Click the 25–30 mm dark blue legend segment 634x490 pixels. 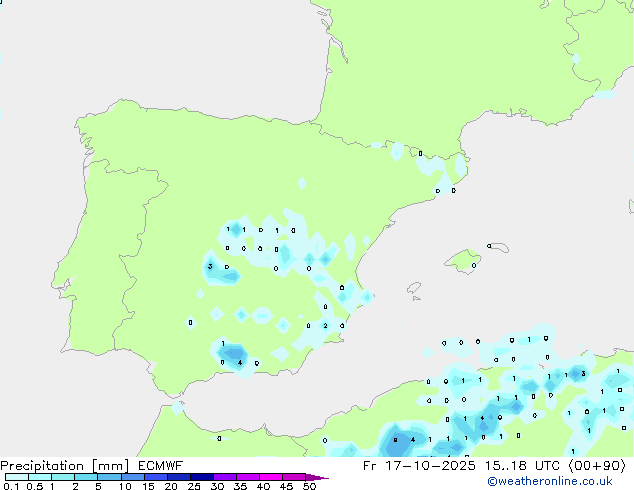click(x=202, y=477)
